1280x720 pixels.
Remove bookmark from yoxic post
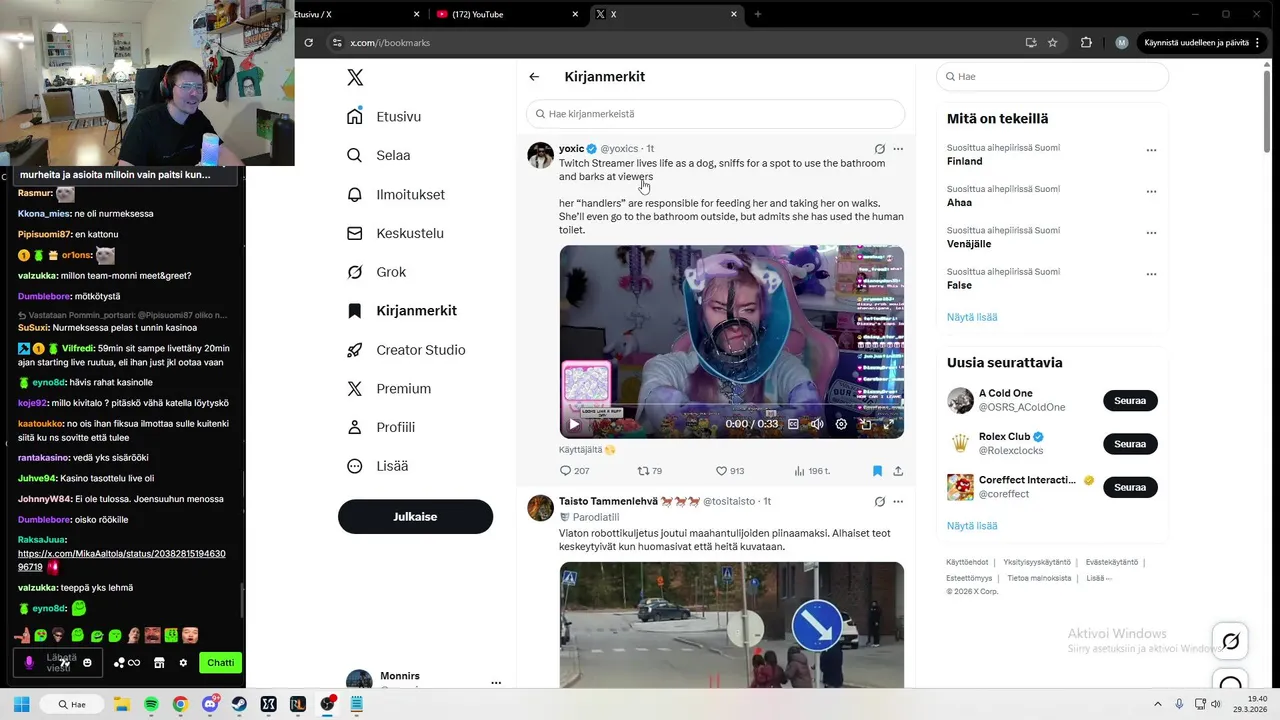(x=877, y=471)
